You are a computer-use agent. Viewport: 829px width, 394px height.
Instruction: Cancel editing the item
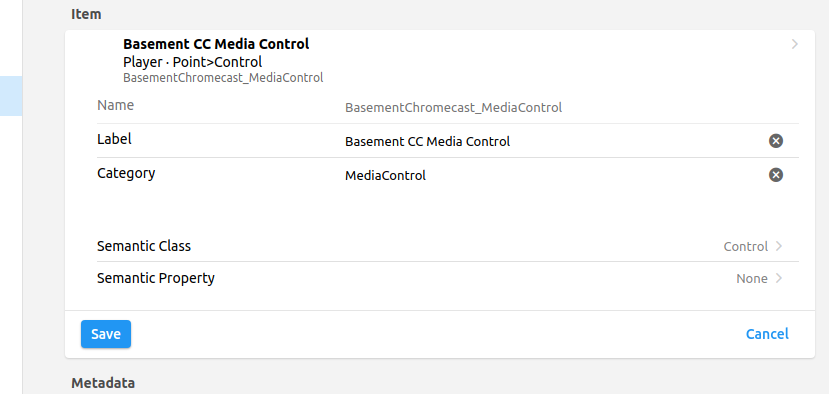tap(767, 334)
